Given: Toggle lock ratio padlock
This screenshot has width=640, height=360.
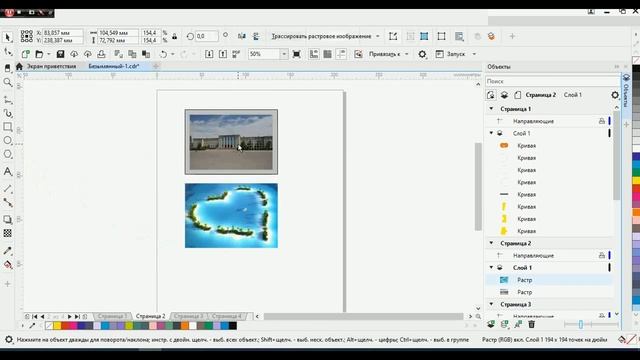Looking at the screenshot, I should (175, 36).
